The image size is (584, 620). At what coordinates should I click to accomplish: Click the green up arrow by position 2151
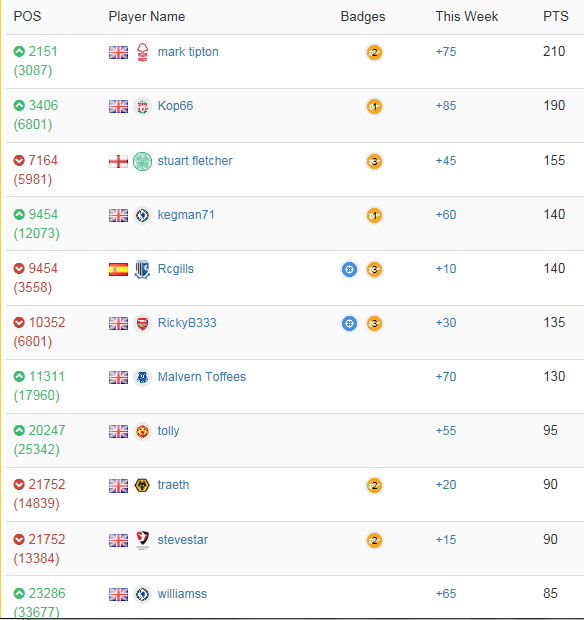(19, 51)
